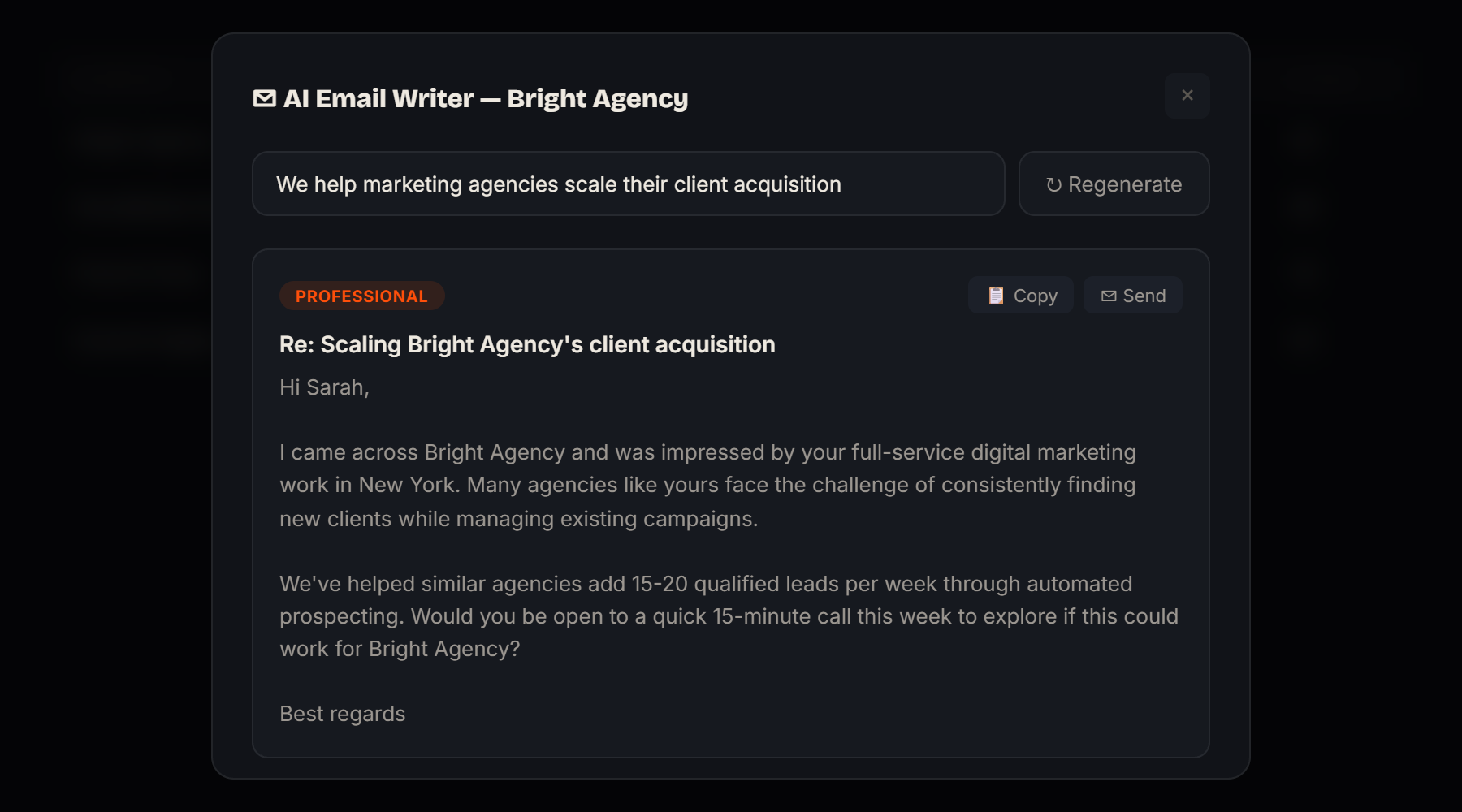Viewport: 1462px width, 812px height.
Task: Click the PROFESSIONAL tone badge
Action: 361,296
